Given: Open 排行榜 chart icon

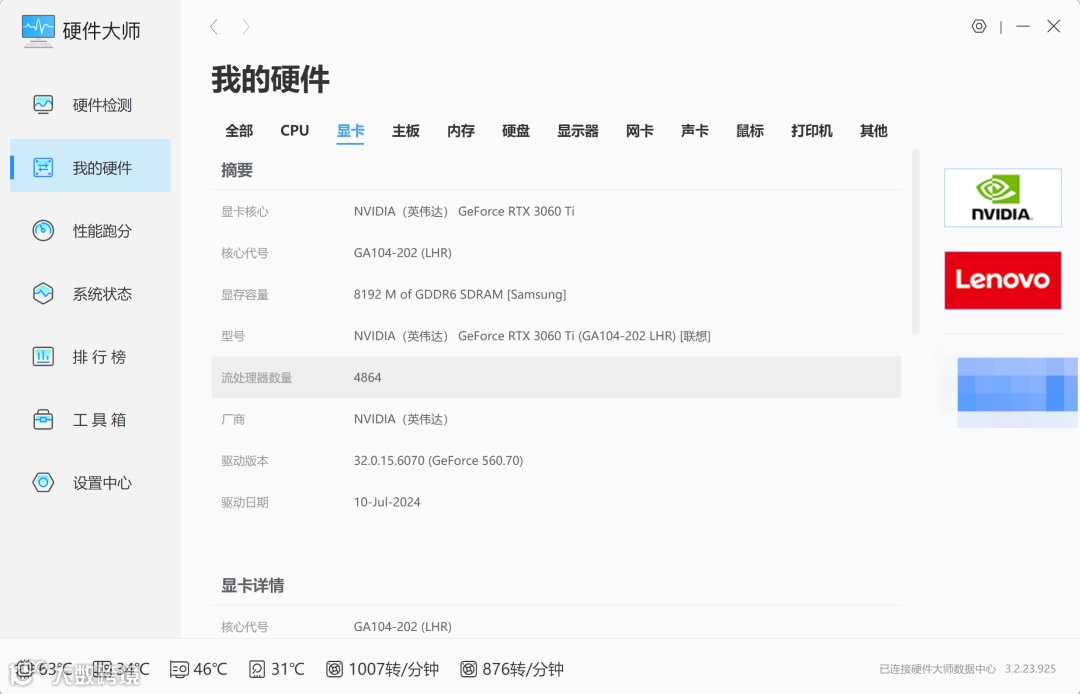Looking at the screenshot, I should pos(43,357).
